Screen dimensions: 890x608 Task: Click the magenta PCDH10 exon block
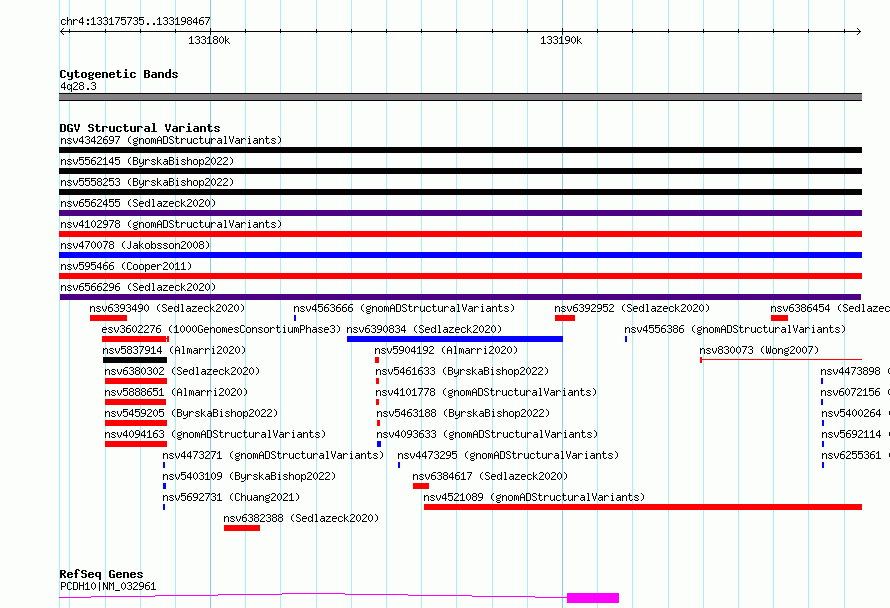coord(593,598)
